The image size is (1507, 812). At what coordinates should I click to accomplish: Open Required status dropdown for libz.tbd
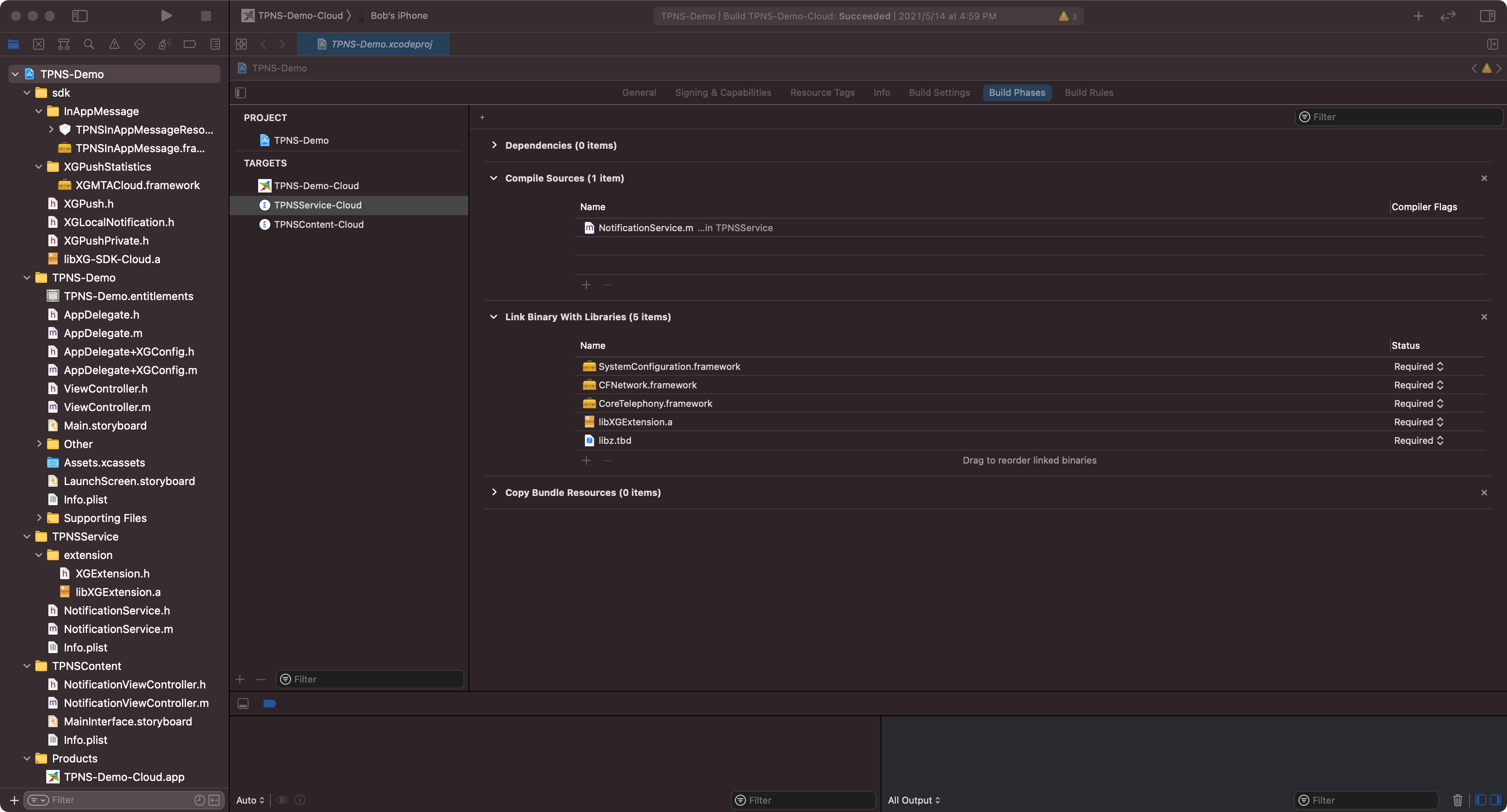click(1418, 440)
